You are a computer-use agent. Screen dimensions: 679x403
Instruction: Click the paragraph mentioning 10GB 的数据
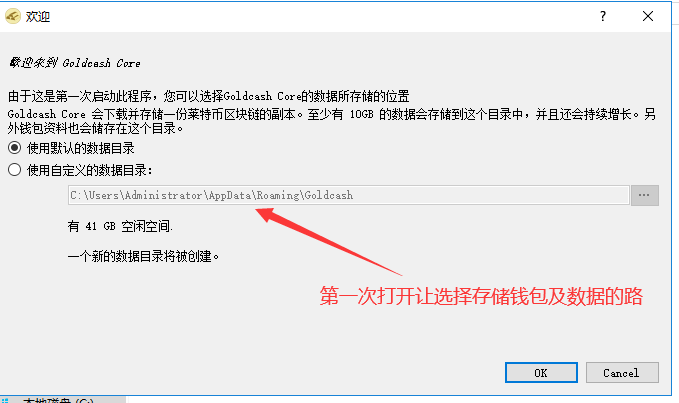[332, 121]
